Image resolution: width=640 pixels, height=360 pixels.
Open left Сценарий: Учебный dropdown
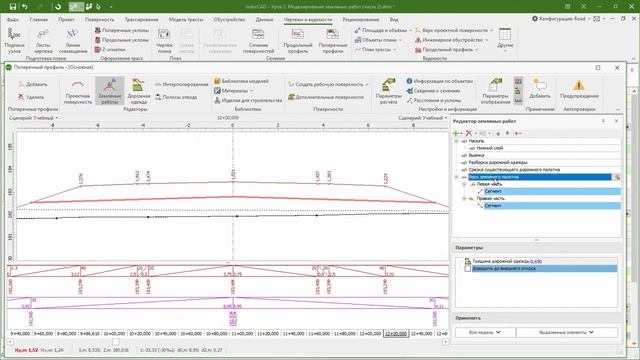click(x=33, y=118)
